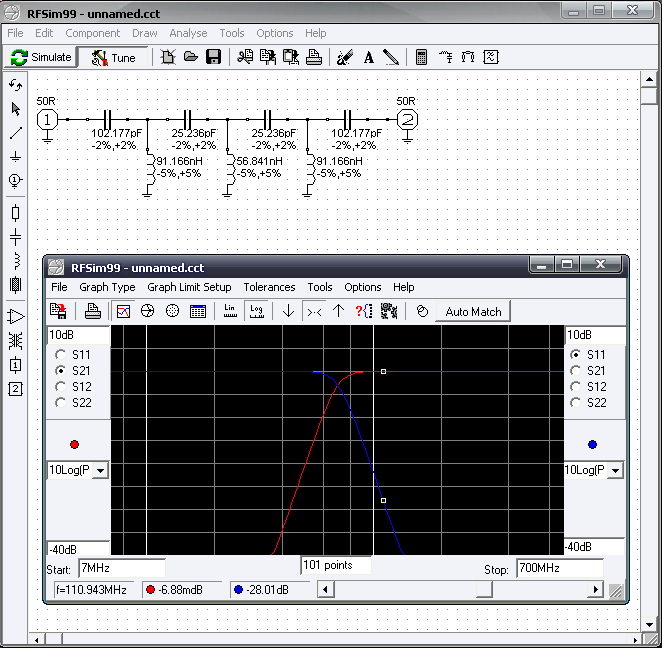The height and width of the screenshot is (648, 662).
Task: Place a capacitor from the sidebar
Action: (16, 237)
